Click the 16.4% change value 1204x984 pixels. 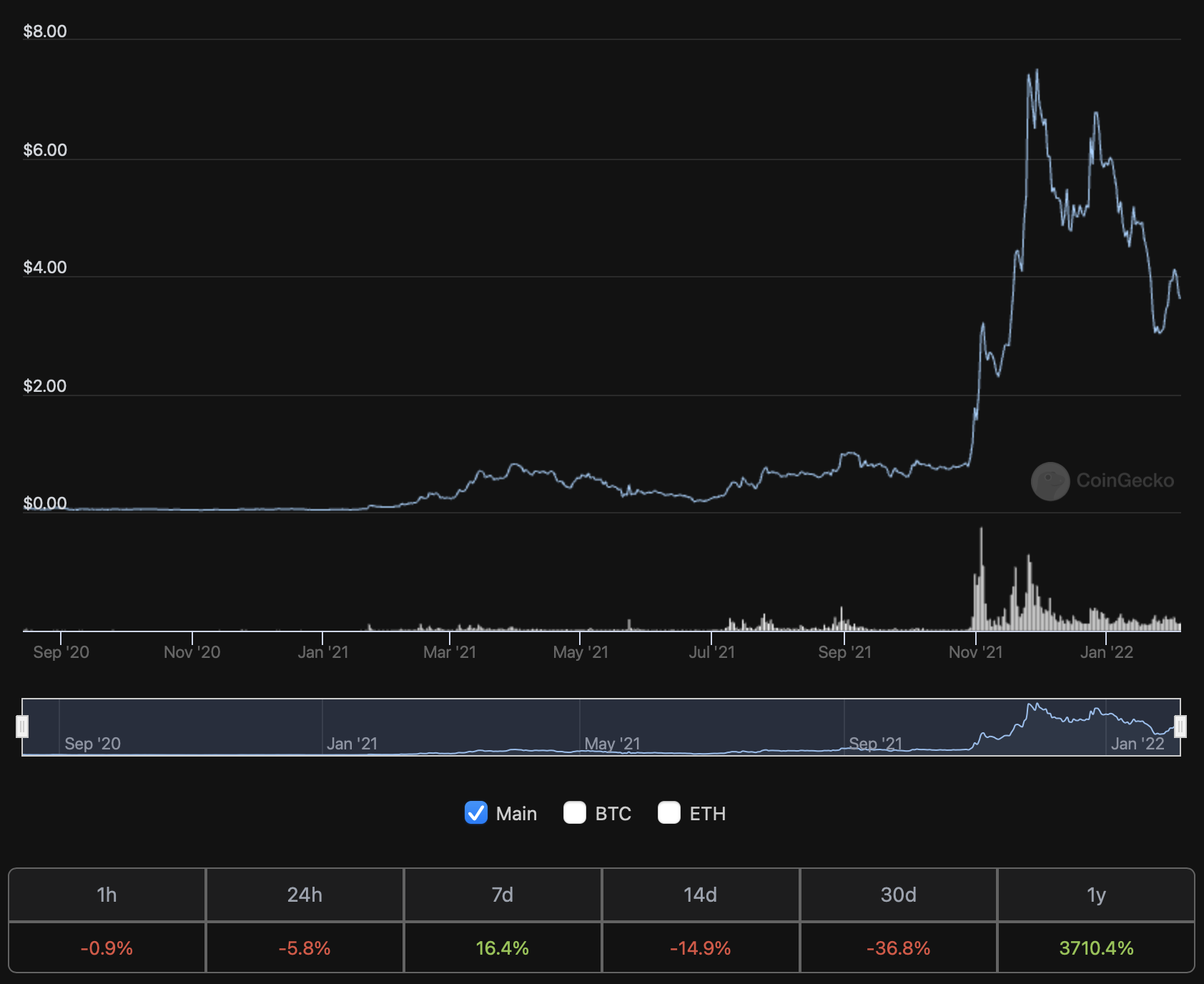pos(503,948)
